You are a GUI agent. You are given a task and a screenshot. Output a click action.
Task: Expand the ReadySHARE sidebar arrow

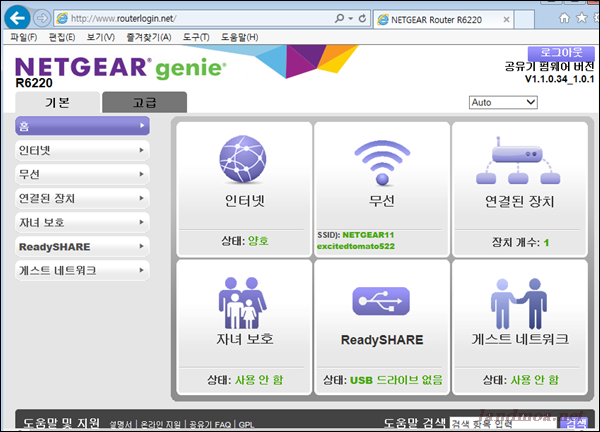pyautogui.click(x=142, y=246)
